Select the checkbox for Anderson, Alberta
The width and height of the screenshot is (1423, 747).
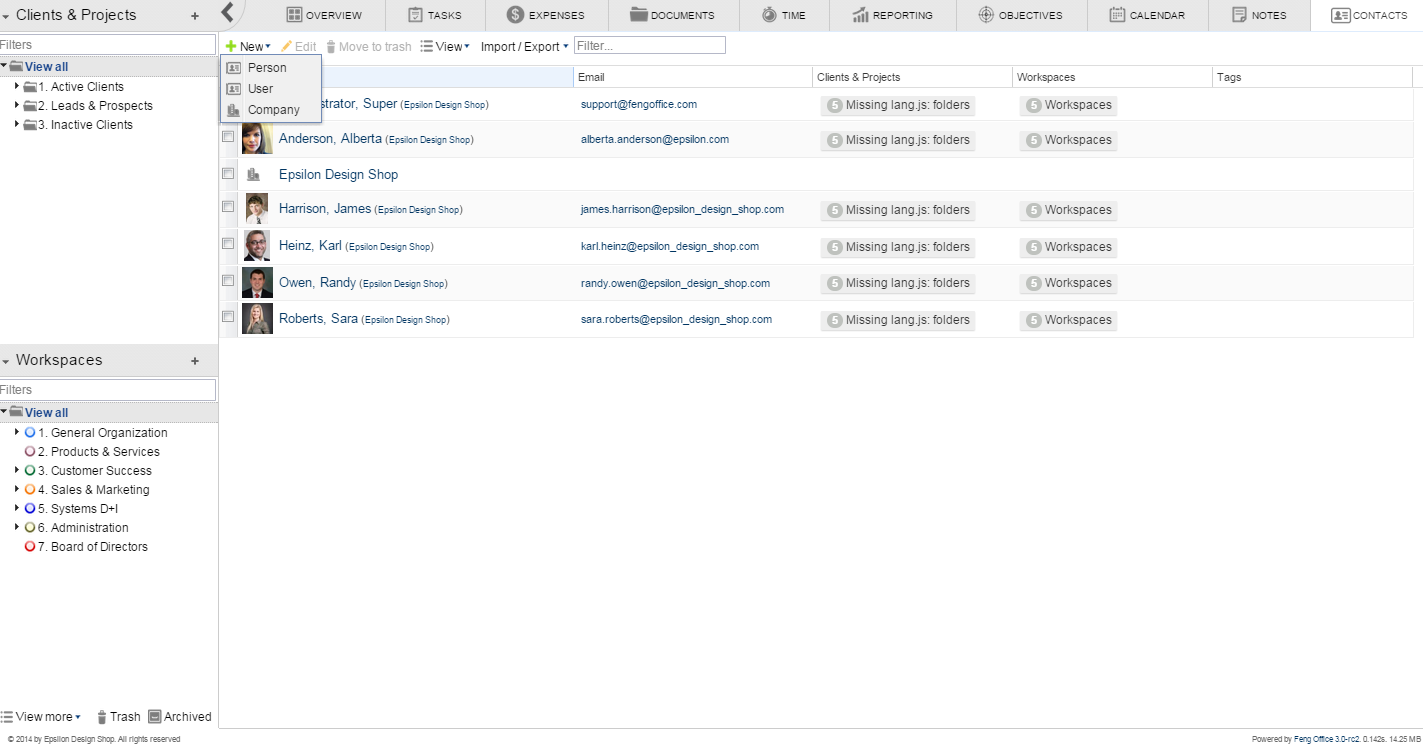pyautogui.click(x=228, y=137)
